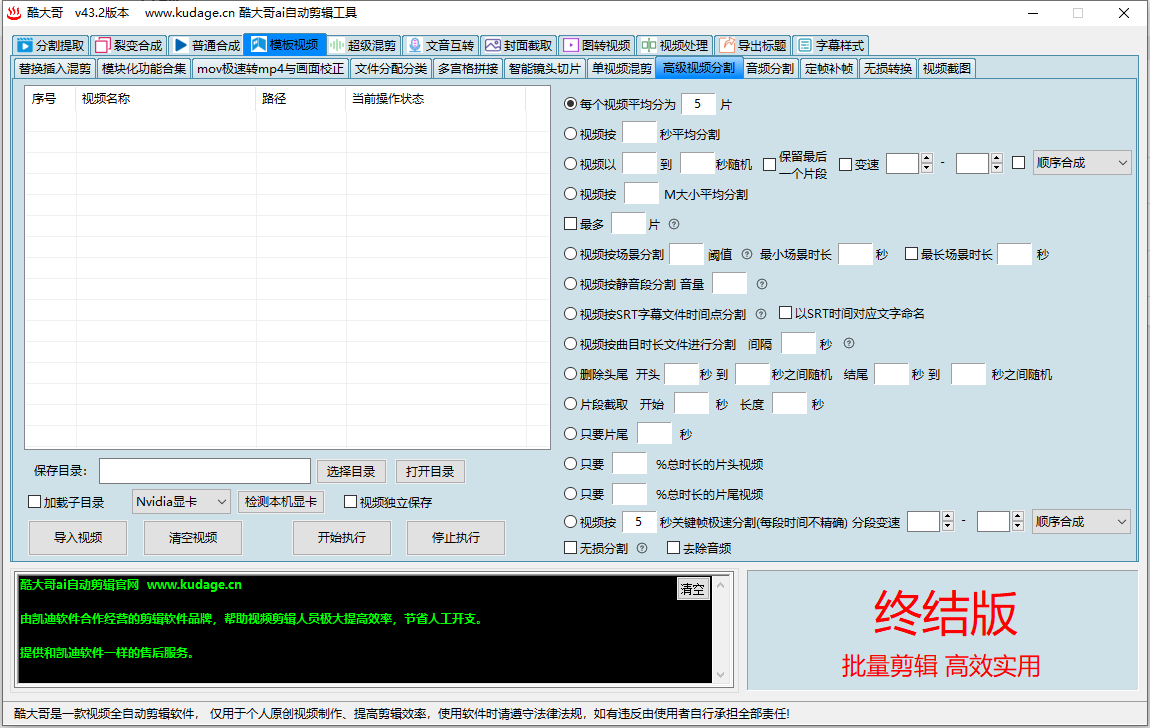Open lower 顺序合成 dropdown beside 分段变速
Screen dimensions: 1150x728
pos(1081,522)
